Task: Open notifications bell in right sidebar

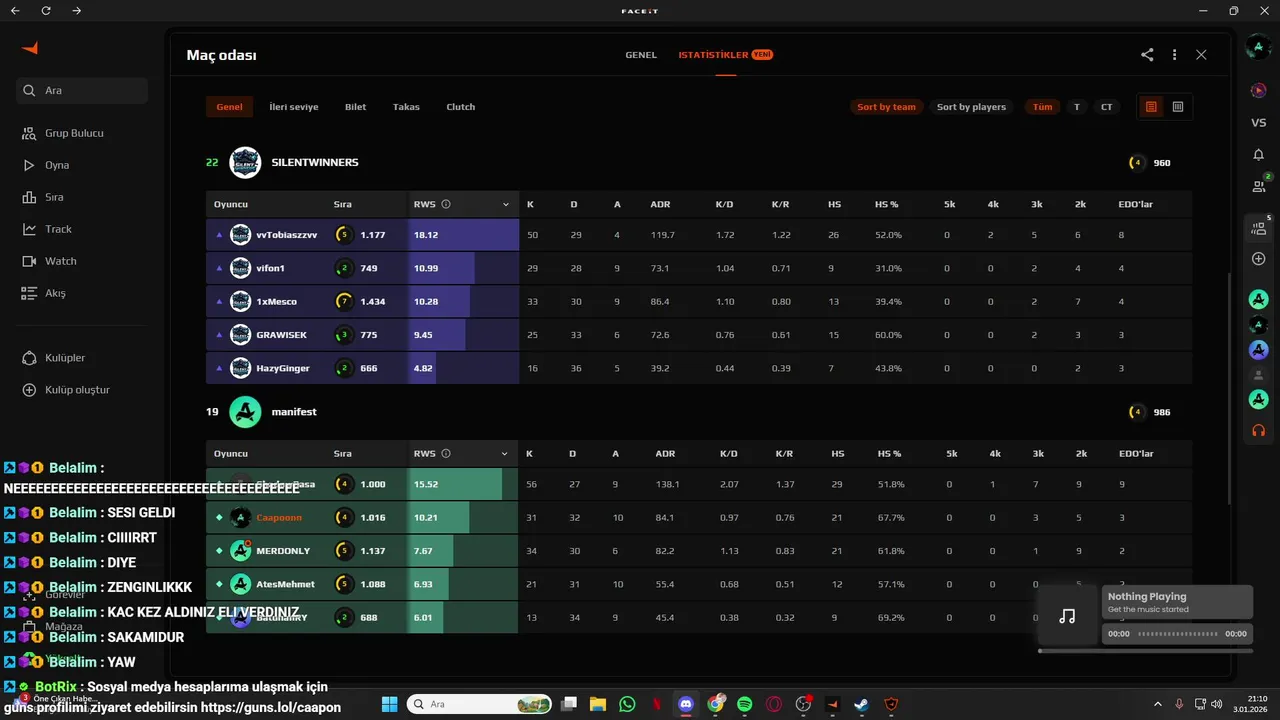Action: click(1259, 154)
